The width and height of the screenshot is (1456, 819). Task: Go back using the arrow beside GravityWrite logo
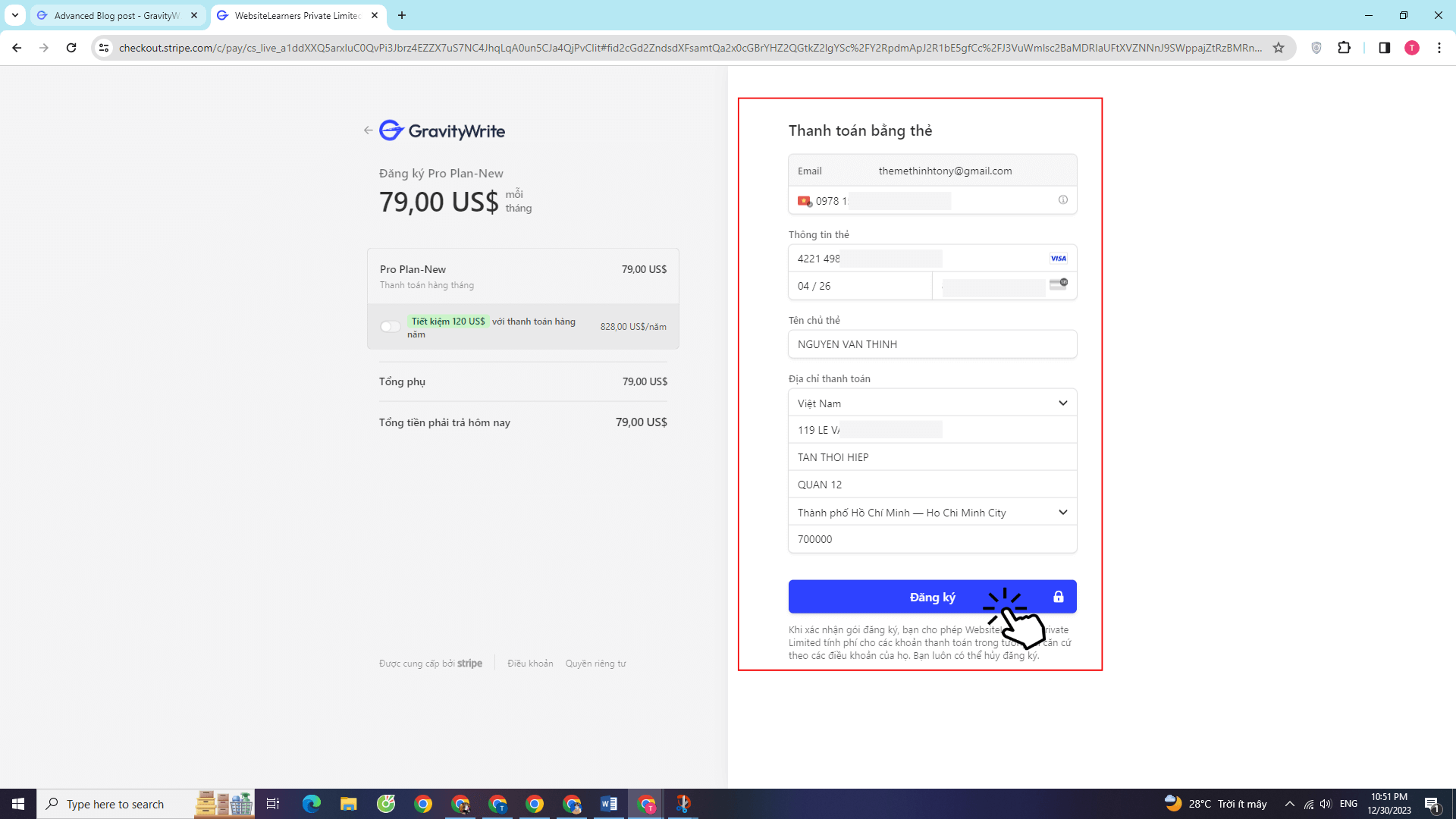click(368, 130)
